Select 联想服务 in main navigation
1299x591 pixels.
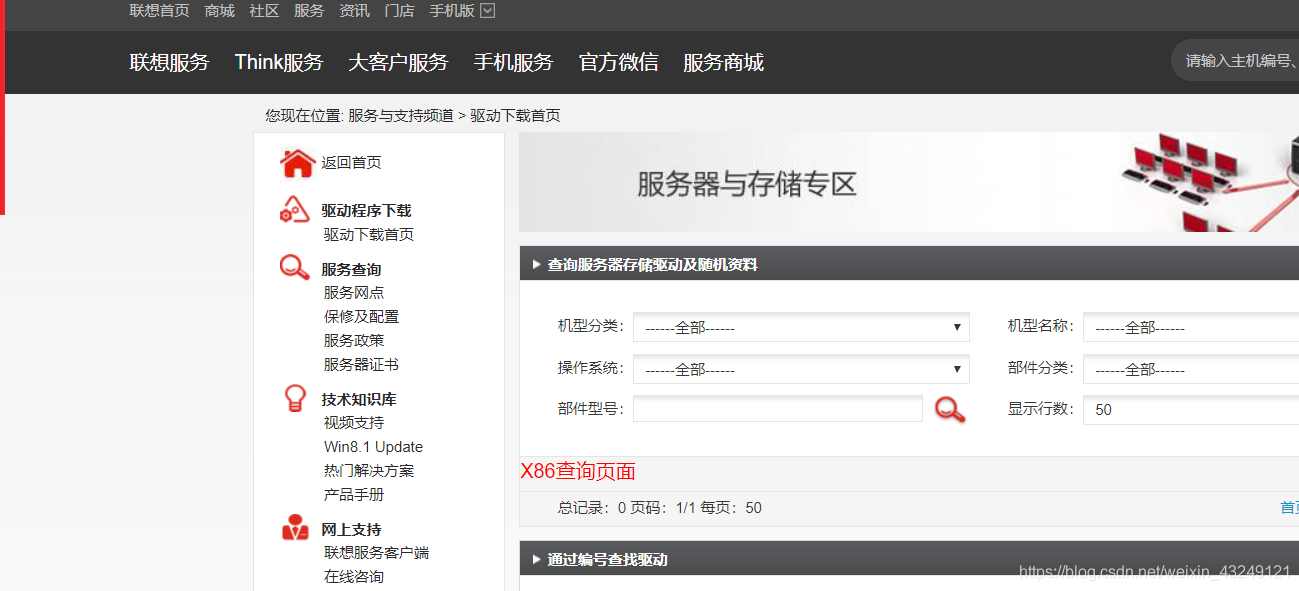click(x=169, y=62)
